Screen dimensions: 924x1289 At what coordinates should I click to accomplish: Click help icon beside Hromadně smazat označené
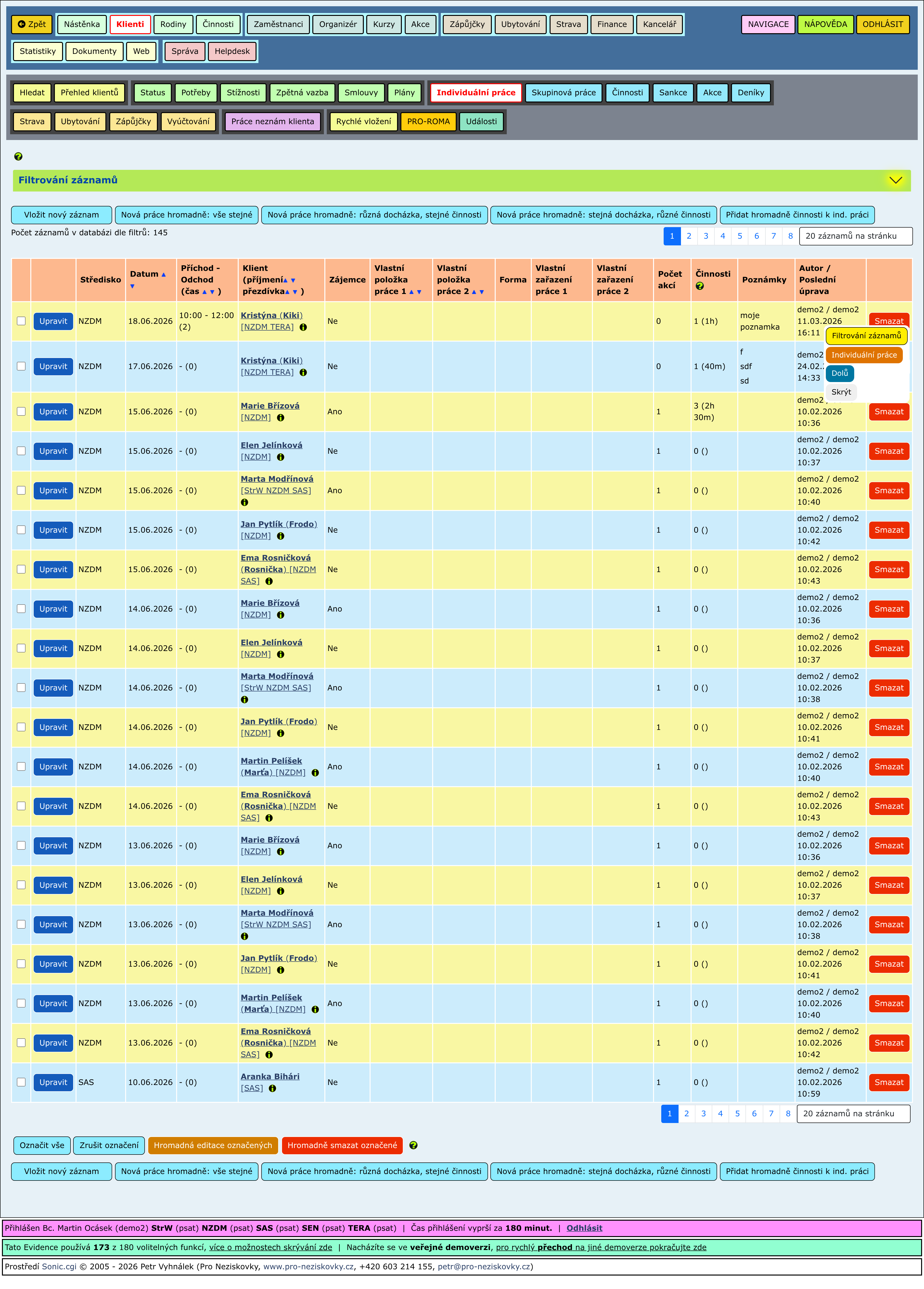click(413, 1145)
